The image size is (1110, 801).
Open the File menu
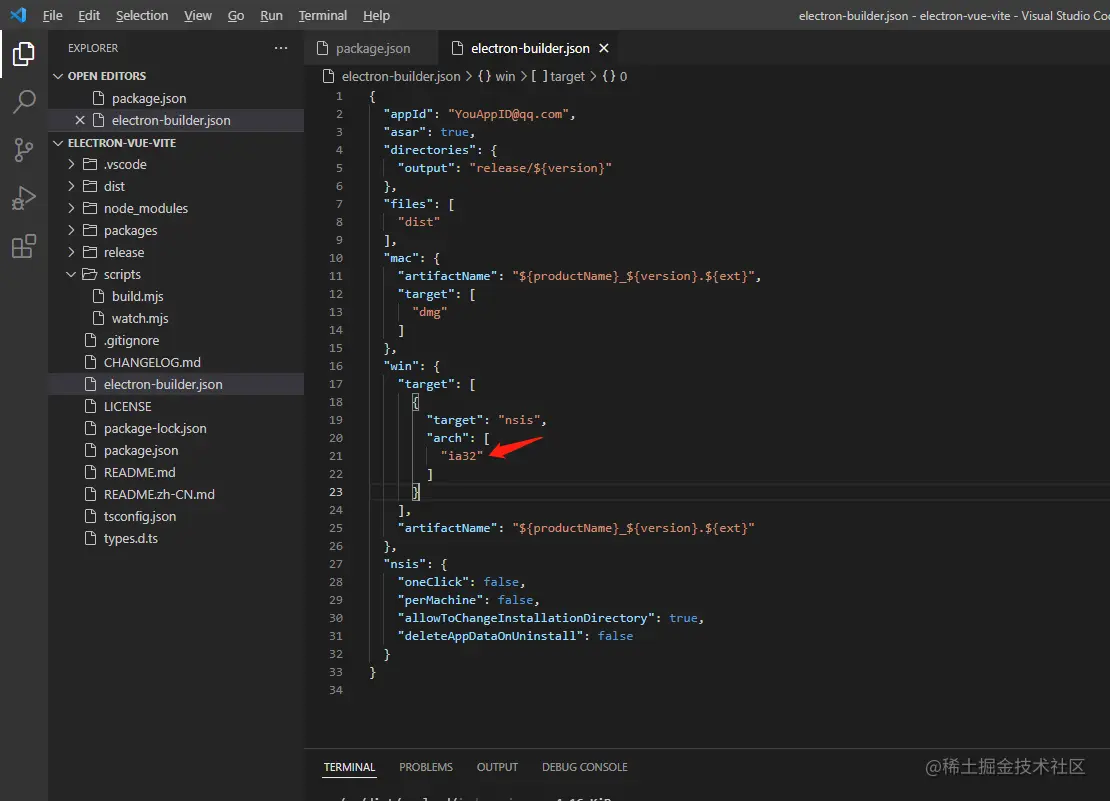coord(52,16)
